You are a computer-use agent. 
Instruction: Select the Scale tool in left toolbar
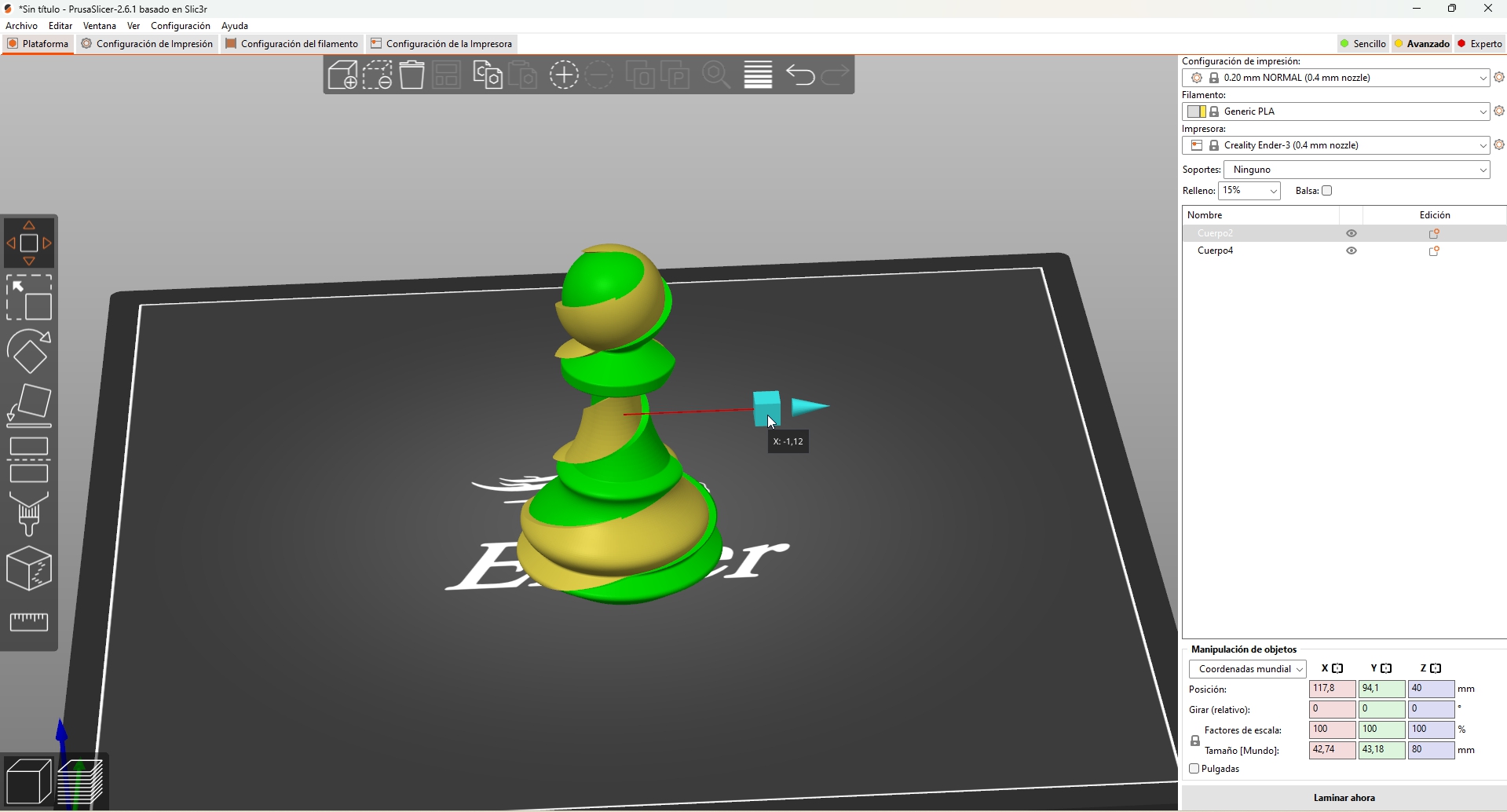pos(29,298)
